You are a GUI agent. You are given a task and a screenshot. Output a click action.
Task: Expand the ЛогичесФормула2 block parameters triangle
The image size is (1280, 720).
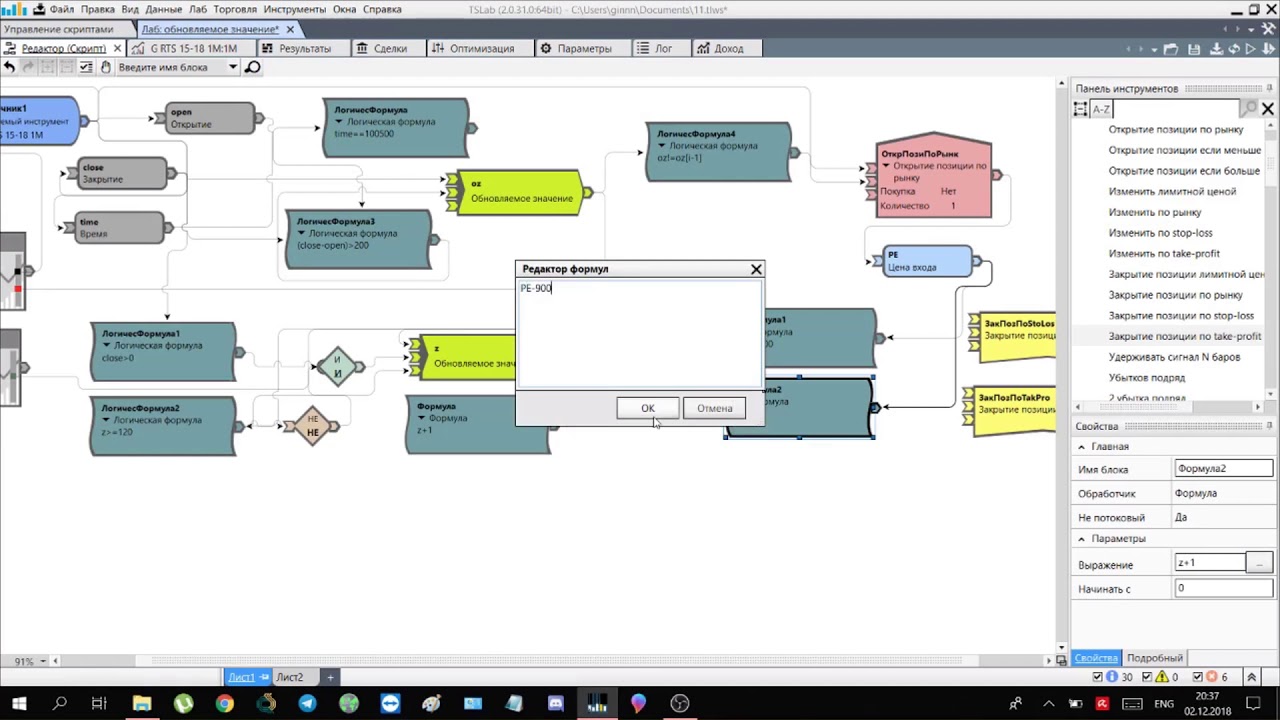coord(106,420)
